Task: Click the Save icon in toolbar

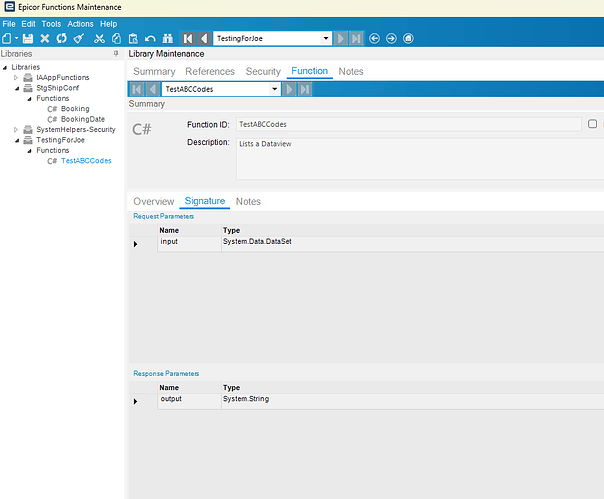Action: (x=28, y=38)
